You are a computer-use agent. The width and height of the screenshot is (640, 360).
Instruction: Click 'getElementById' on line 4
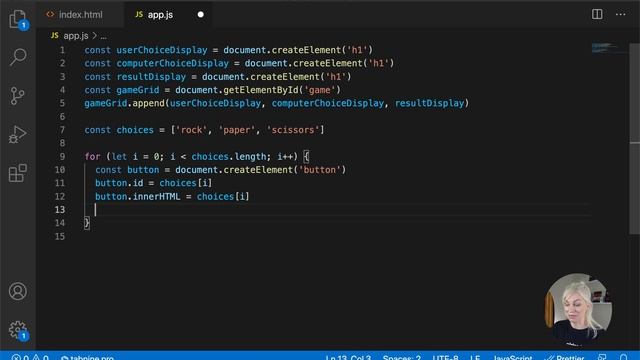[261, 90]
